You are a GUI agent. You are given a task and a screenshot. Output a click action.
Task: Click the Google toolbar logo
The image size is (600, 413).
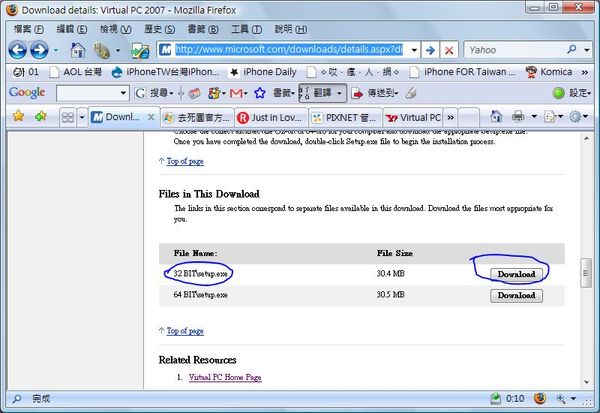click(27, 93)
